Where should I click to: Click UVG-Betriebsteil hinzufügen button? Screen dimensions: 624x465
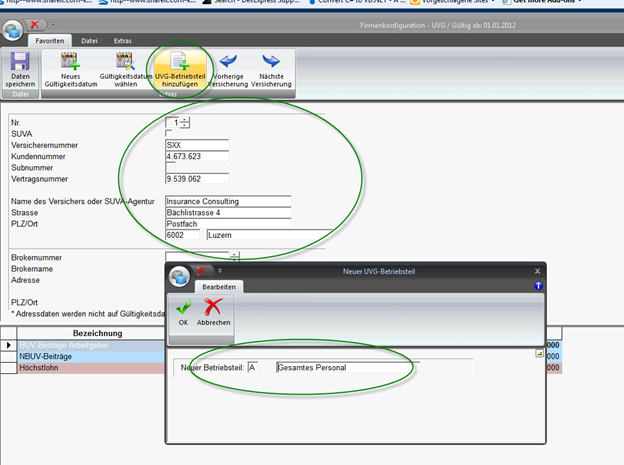click(x=181, y=64)
